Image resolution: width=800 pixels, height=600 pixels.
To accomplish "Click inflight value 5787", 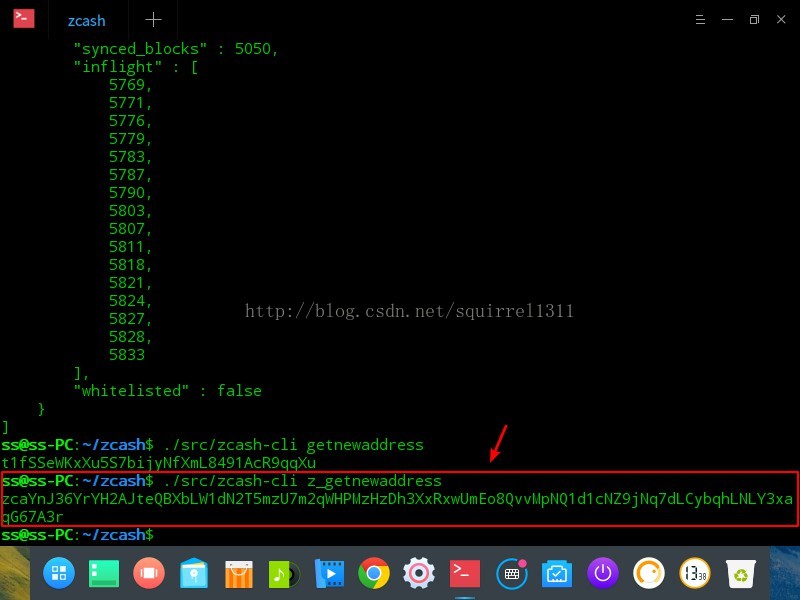I will pyautogui.click(x=130, y=175).
